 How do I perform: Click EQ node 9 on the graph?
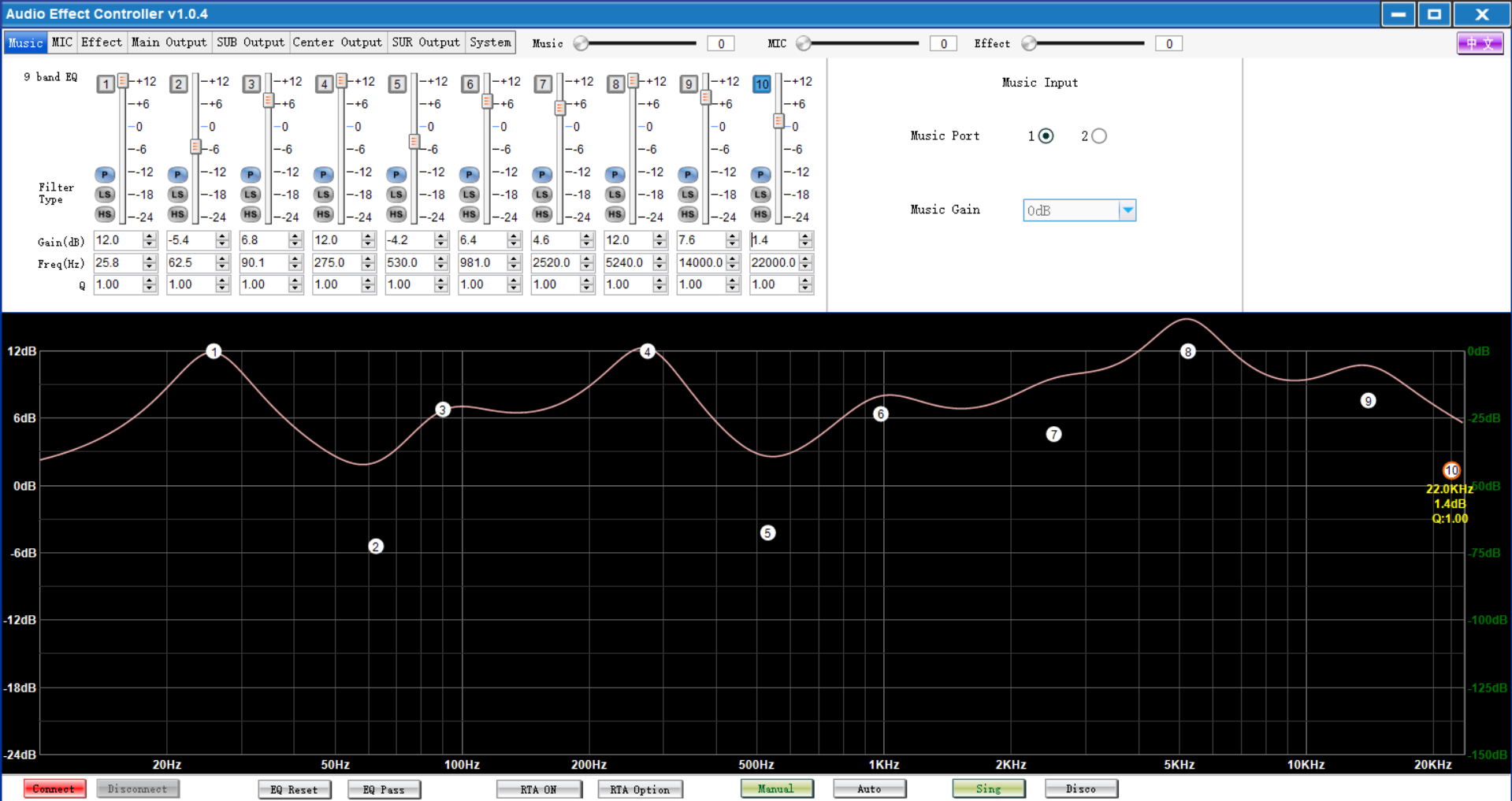click(x=1368, y=401)
